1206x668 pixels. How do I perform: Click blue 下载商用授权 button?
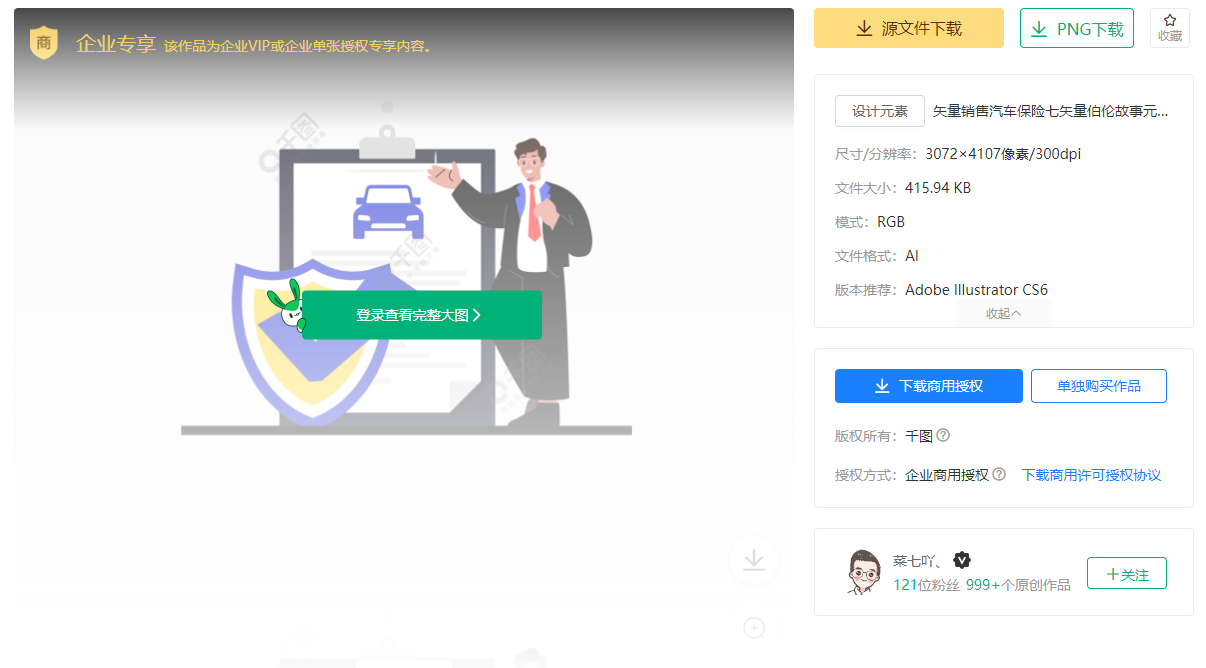pos(928,386)
